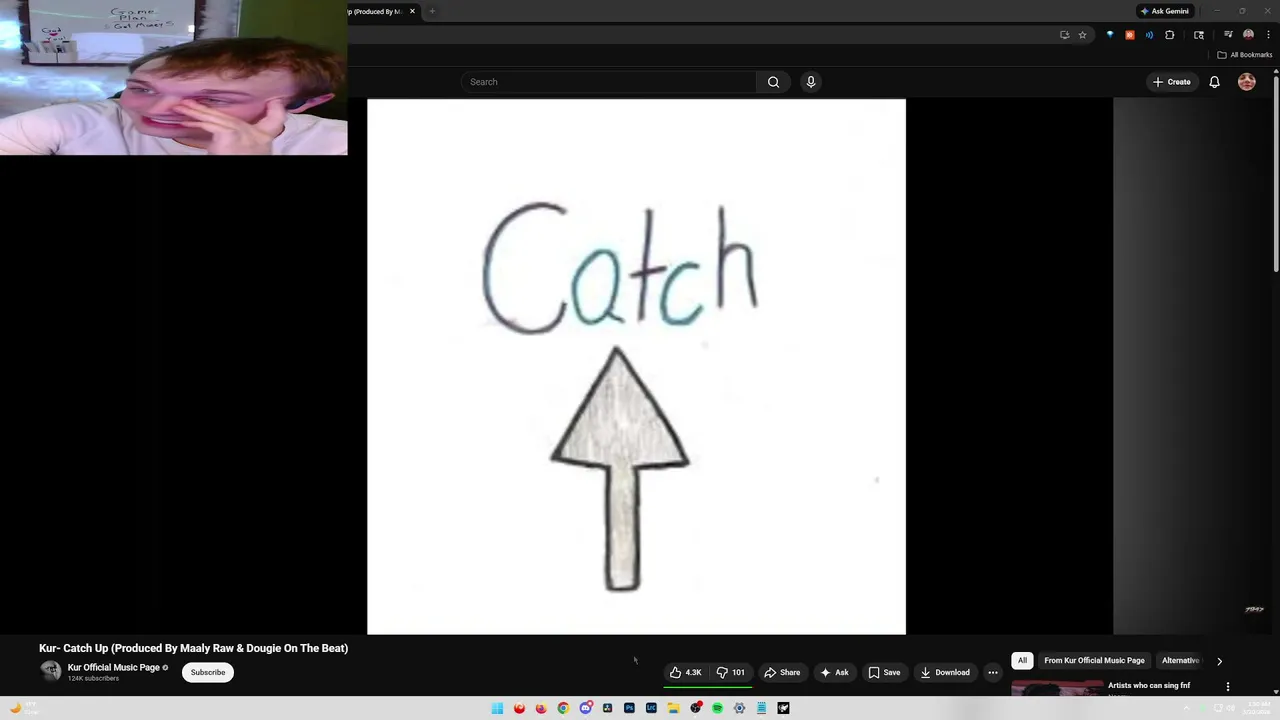Focus the YouTube Search field
The height and width of the screenshot is (720, 1280).
click(609, 82)
